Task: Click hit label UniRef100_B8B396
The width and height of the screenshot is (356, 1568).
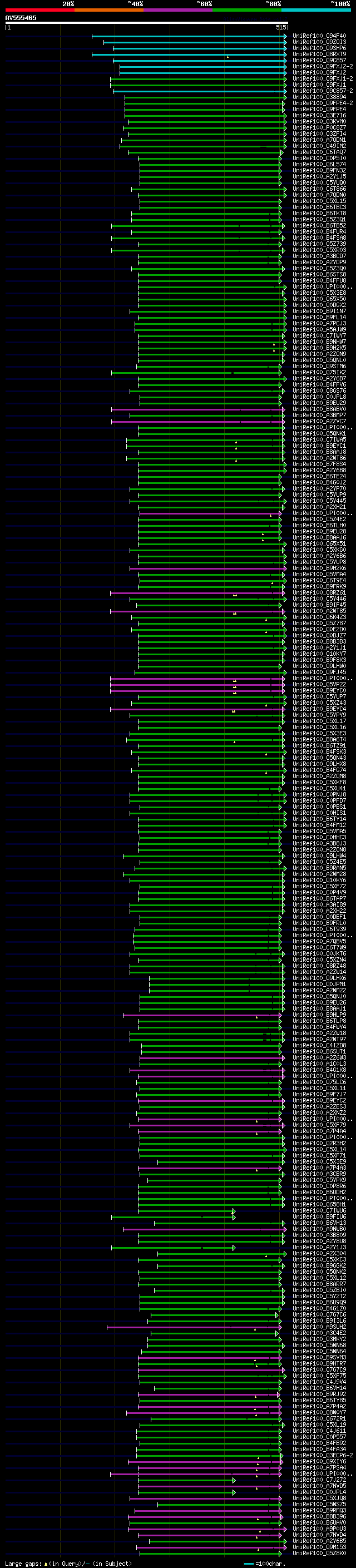Action: pos(319,1517)
